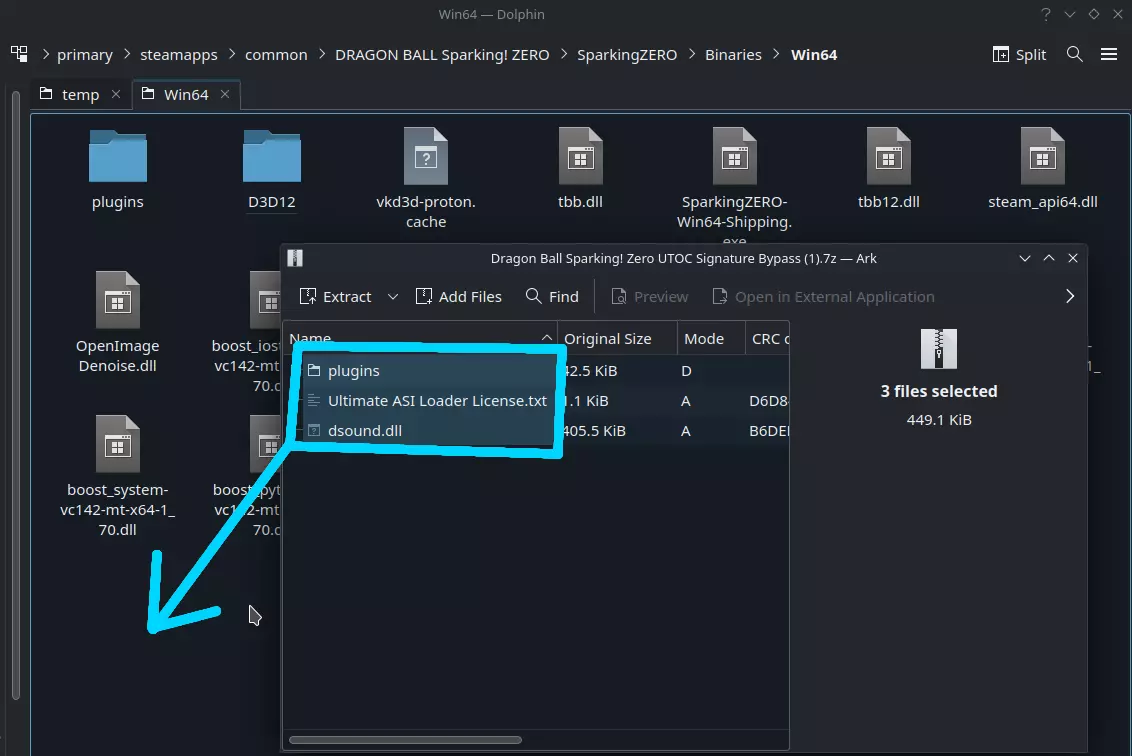Select the boost_system-vc142-mt-x64-1_70.dll file
Viewport: 1132px width, 756px height.
118,443
